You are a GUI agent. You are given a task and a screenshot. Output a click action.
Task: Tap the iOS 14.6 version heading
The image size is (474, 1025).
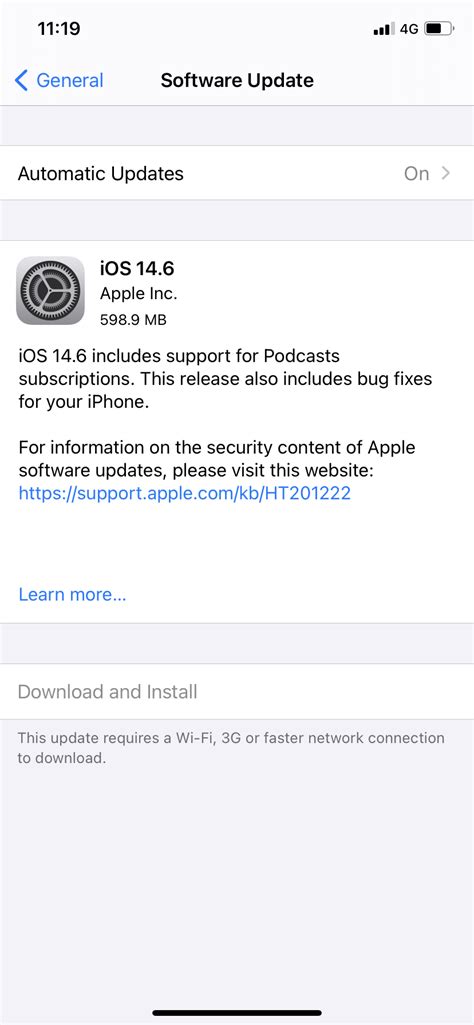coord(137,268)
